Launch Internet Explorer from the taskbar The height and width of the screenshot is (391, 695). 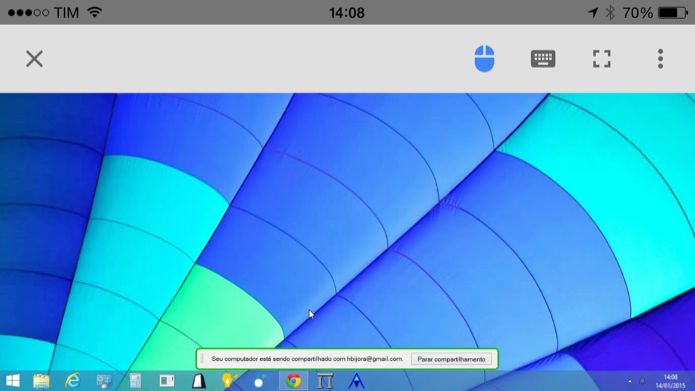pyautogui.click(x=72, y=381)
